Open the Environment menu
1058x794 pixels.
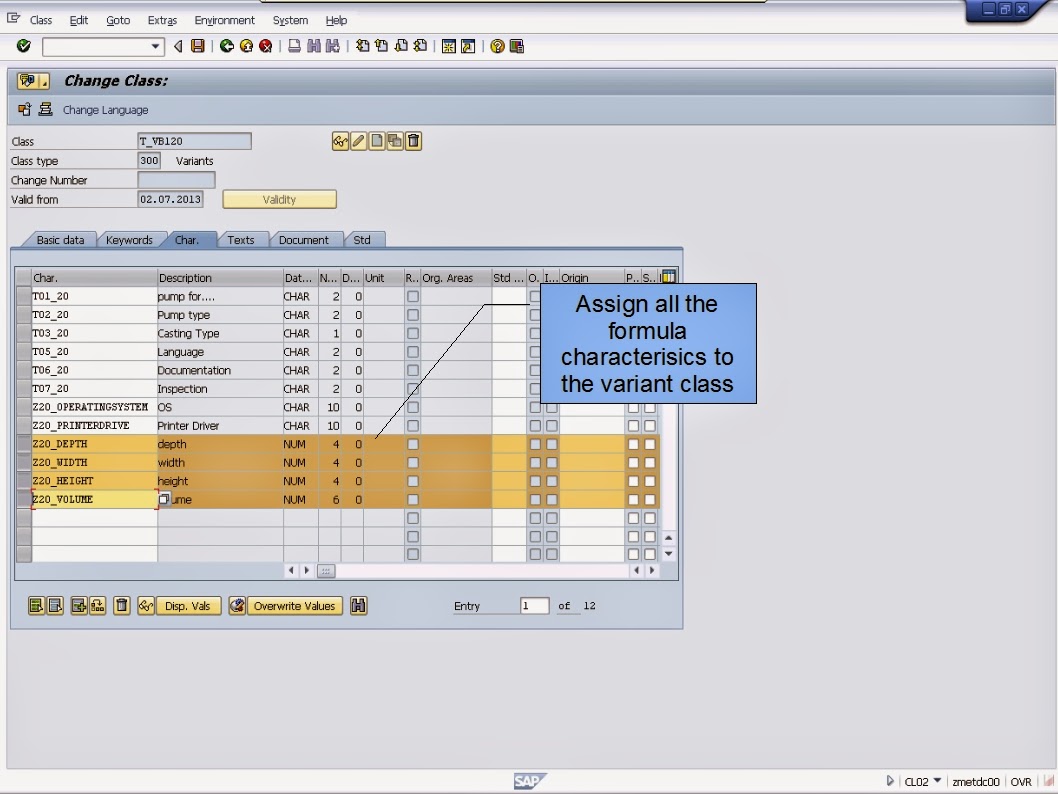pyautogui.click(x=225, y=20)
